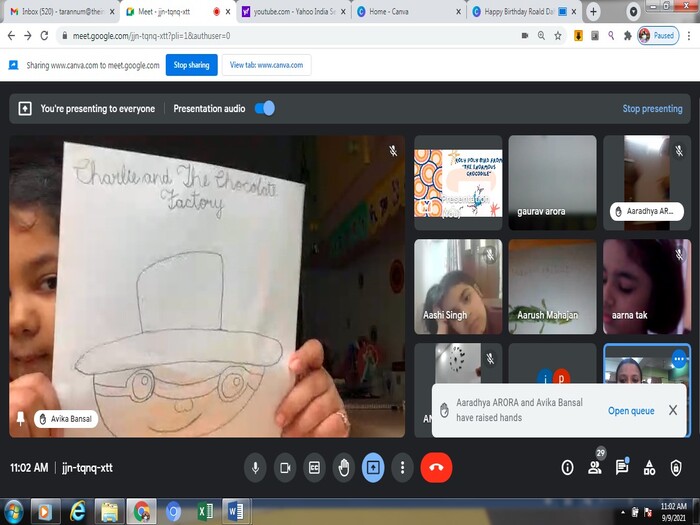Viewport: 700px width, 525px height.
Task: Open the Paused profile button
Action: pyautogui.click(x=658, y=36)
